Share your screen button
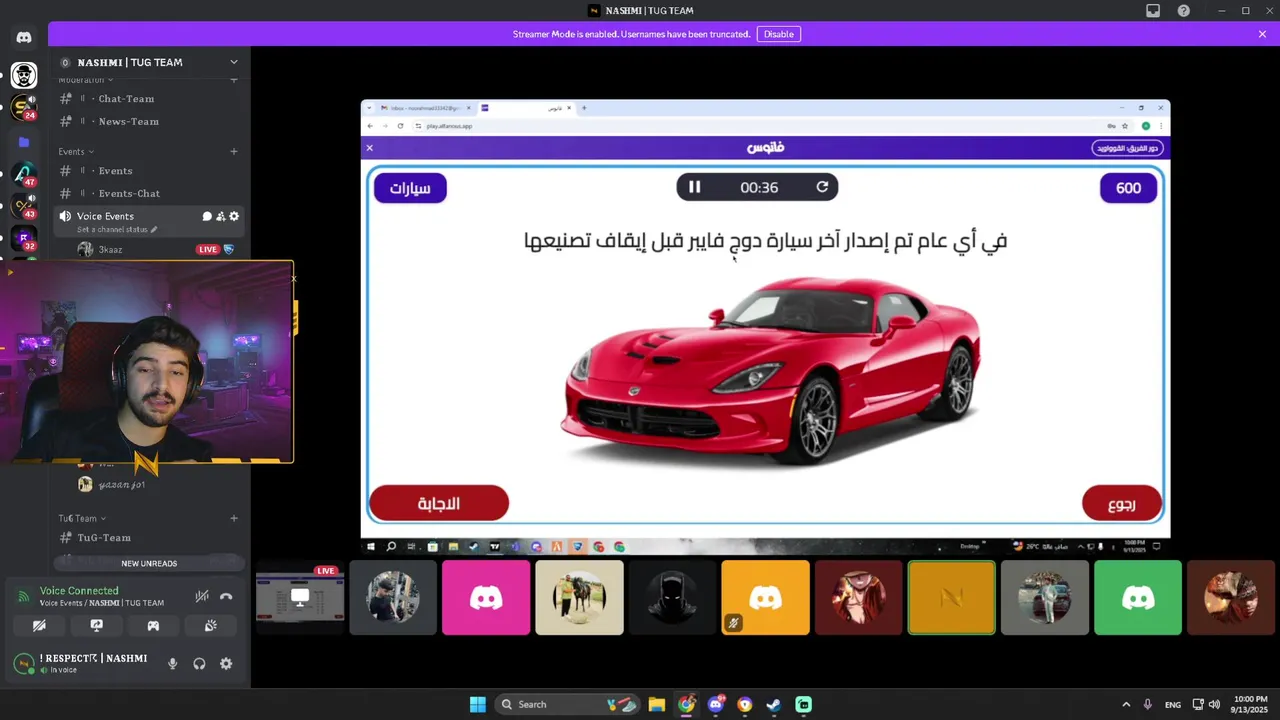The height and width of the screenshot is (720, 1280). click(x=96, y=625)
